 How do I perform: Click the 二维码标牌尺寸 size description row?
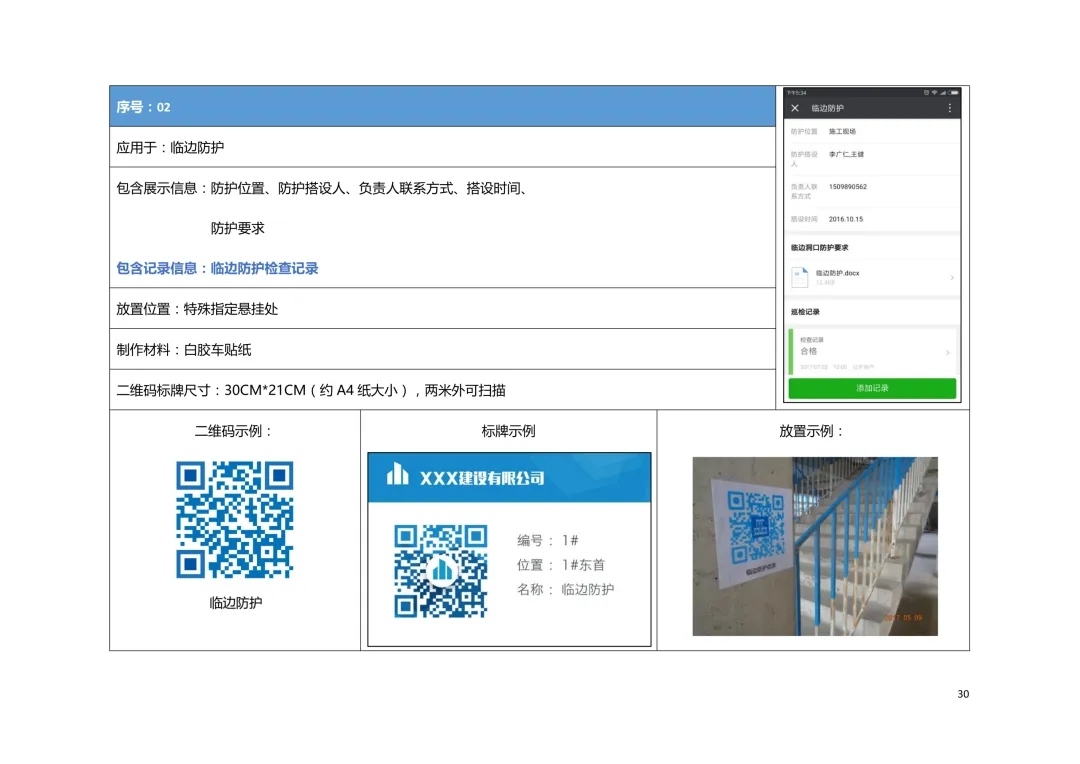(x=442, y=390)
